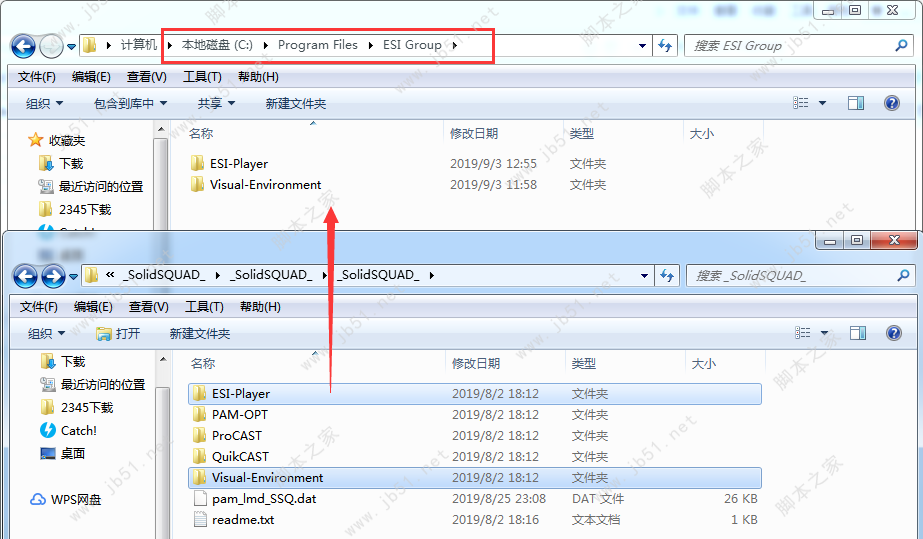Viewport: 923px width, 539px height.
Task: Click Back arrow in _SolidSQUAD_ window
Action: pos(25,276)
